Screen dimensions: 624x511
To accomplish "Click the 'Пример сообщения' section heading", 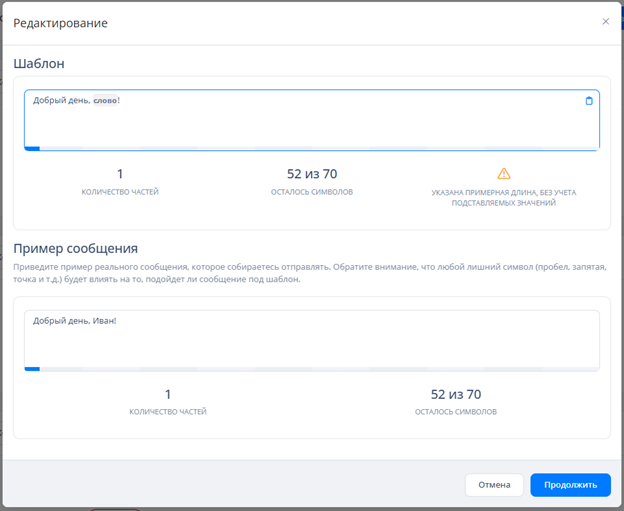I will click(75, 248).
